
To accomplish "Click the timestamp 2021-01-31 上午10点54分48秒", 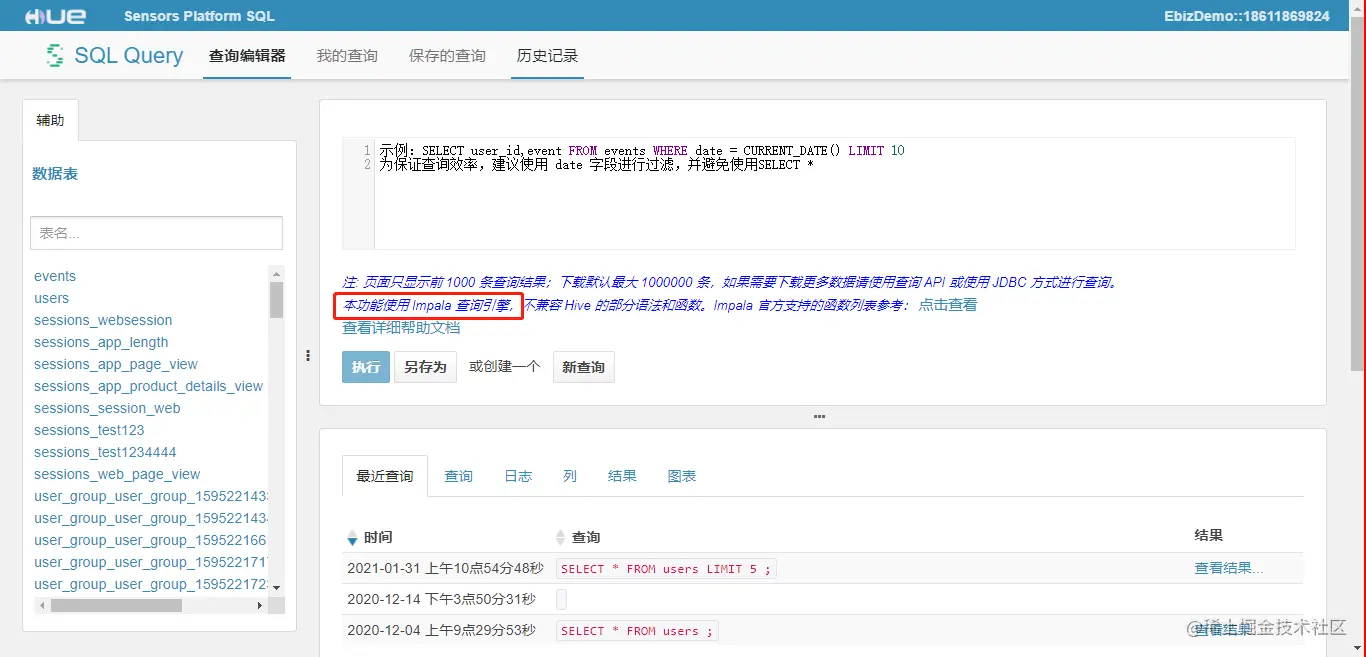I will tap(445, 568).
